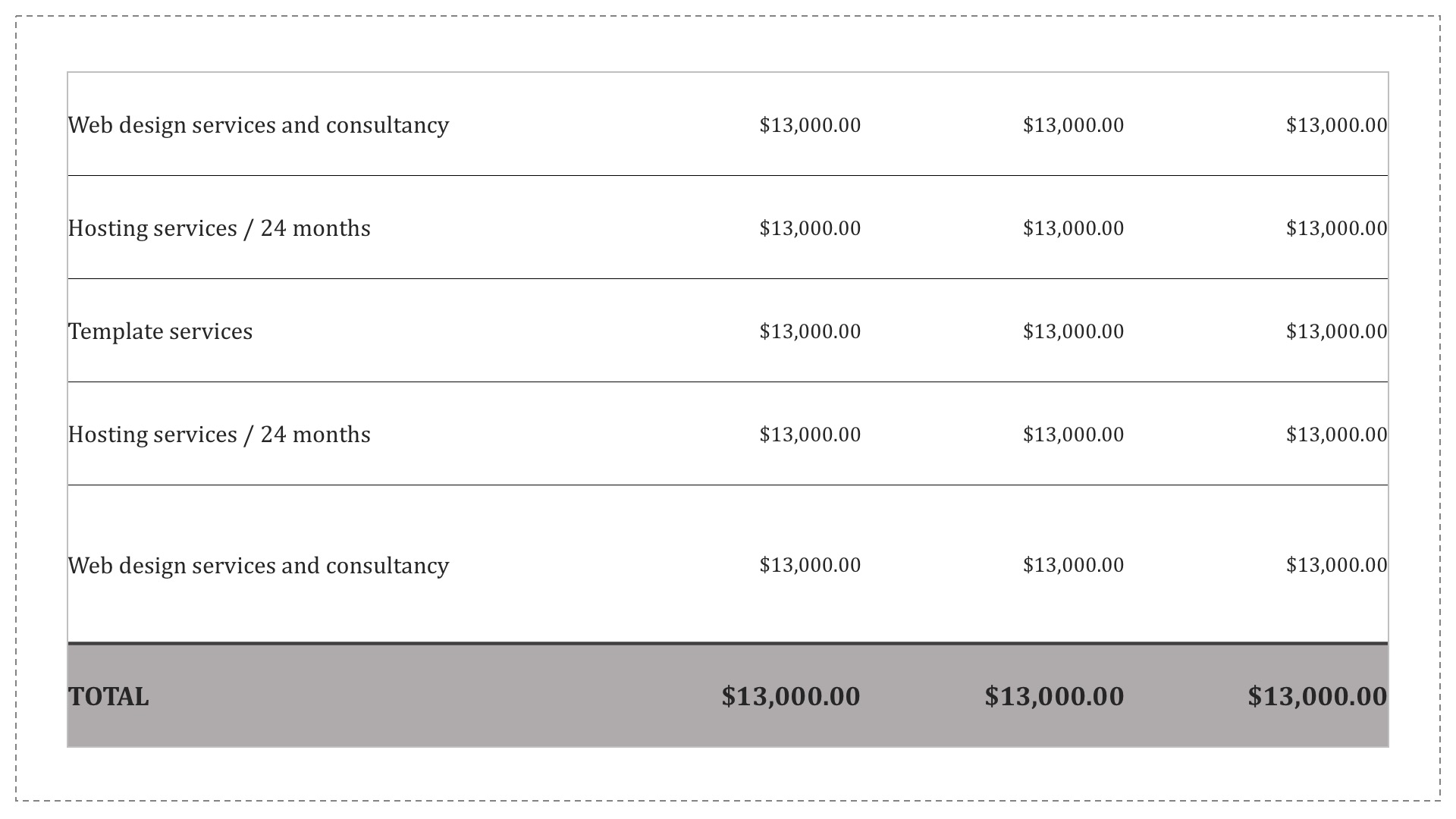Viewport: 1456px width, 819px height.
Task: Select last amount in Template services row
Action: click(1336, 331)
